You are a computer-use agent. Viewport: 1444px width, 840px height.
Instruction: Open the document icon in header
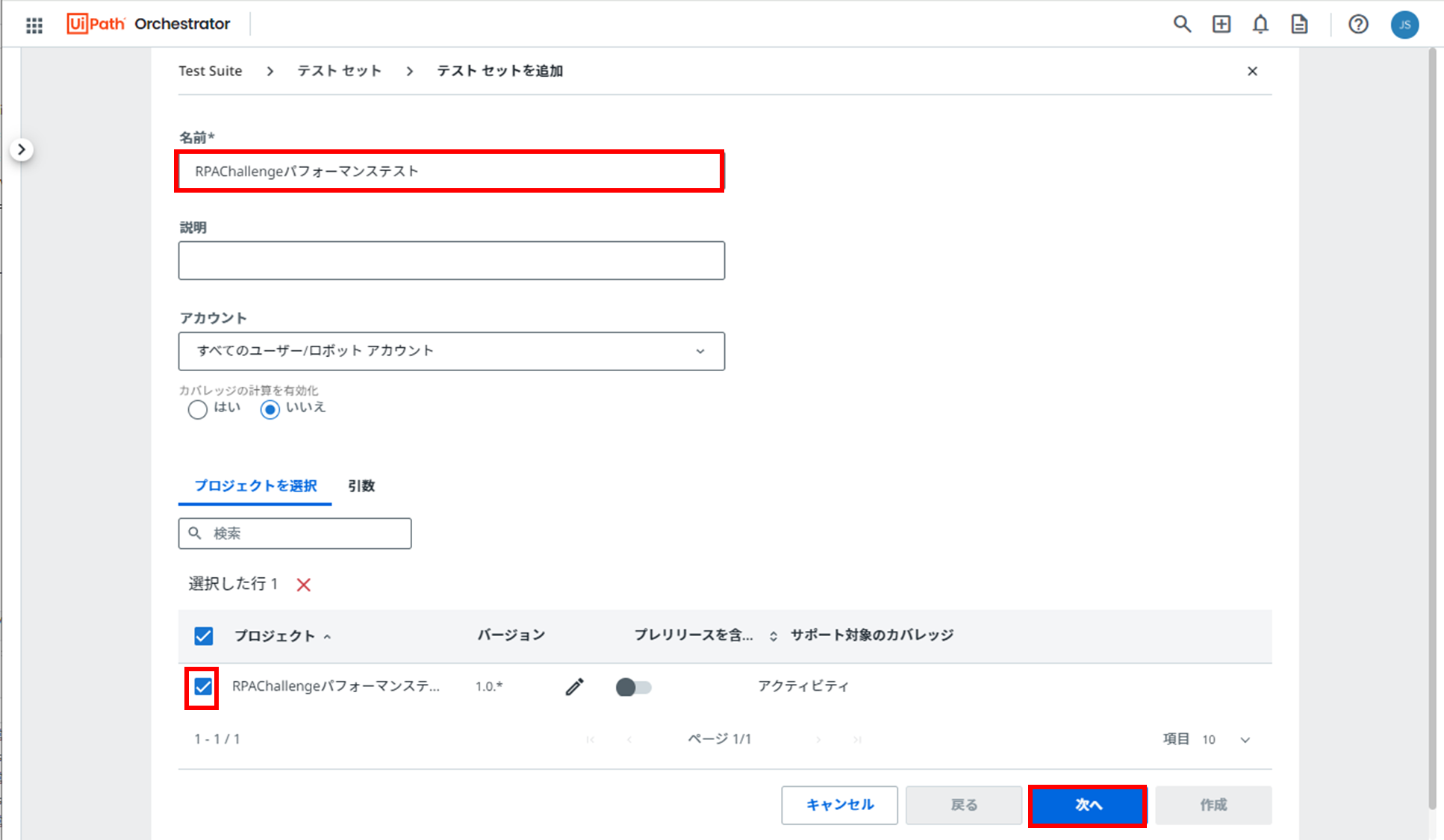click(x=1299, y=24)
